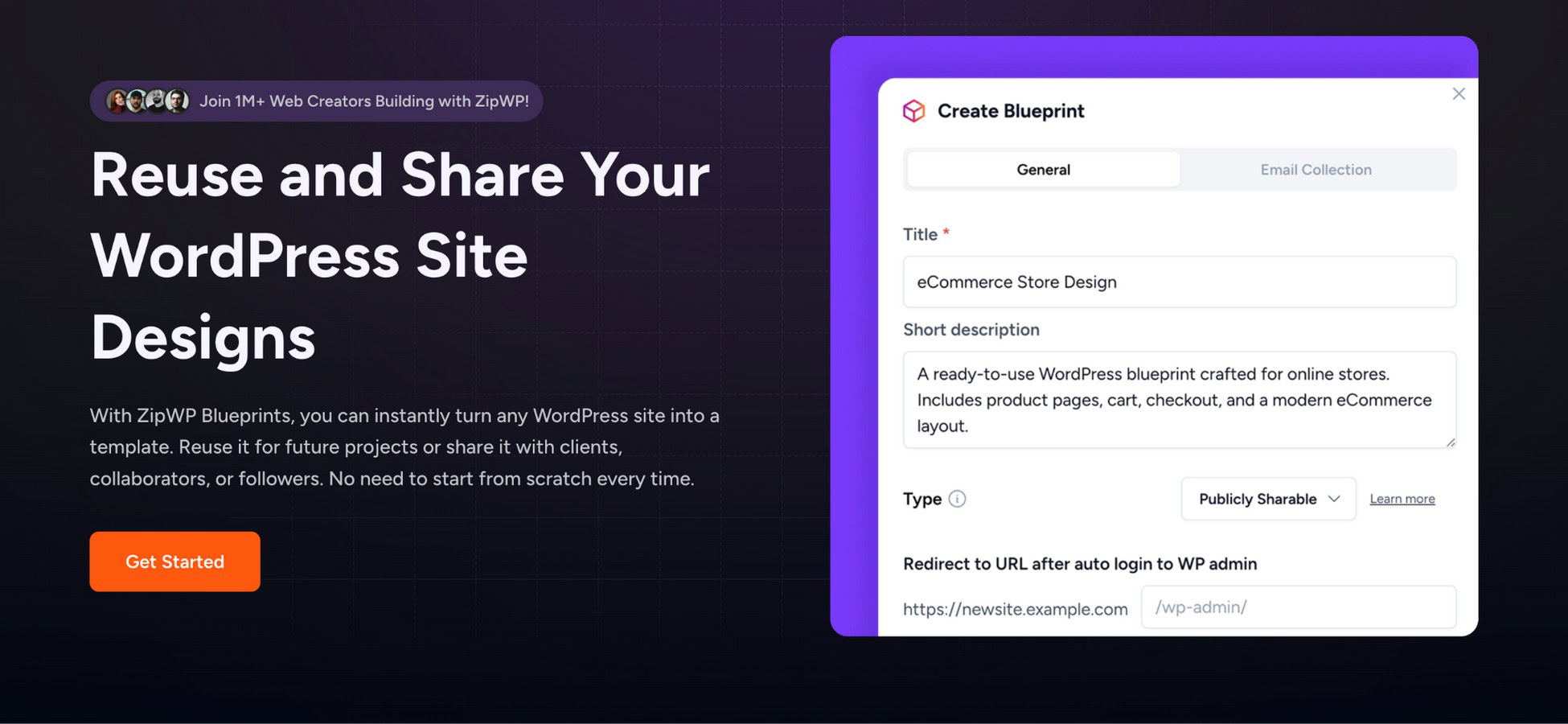
Task: Click the eCommerce Store Design title field
Action: pyautogui.click(x=1180, y=282)
